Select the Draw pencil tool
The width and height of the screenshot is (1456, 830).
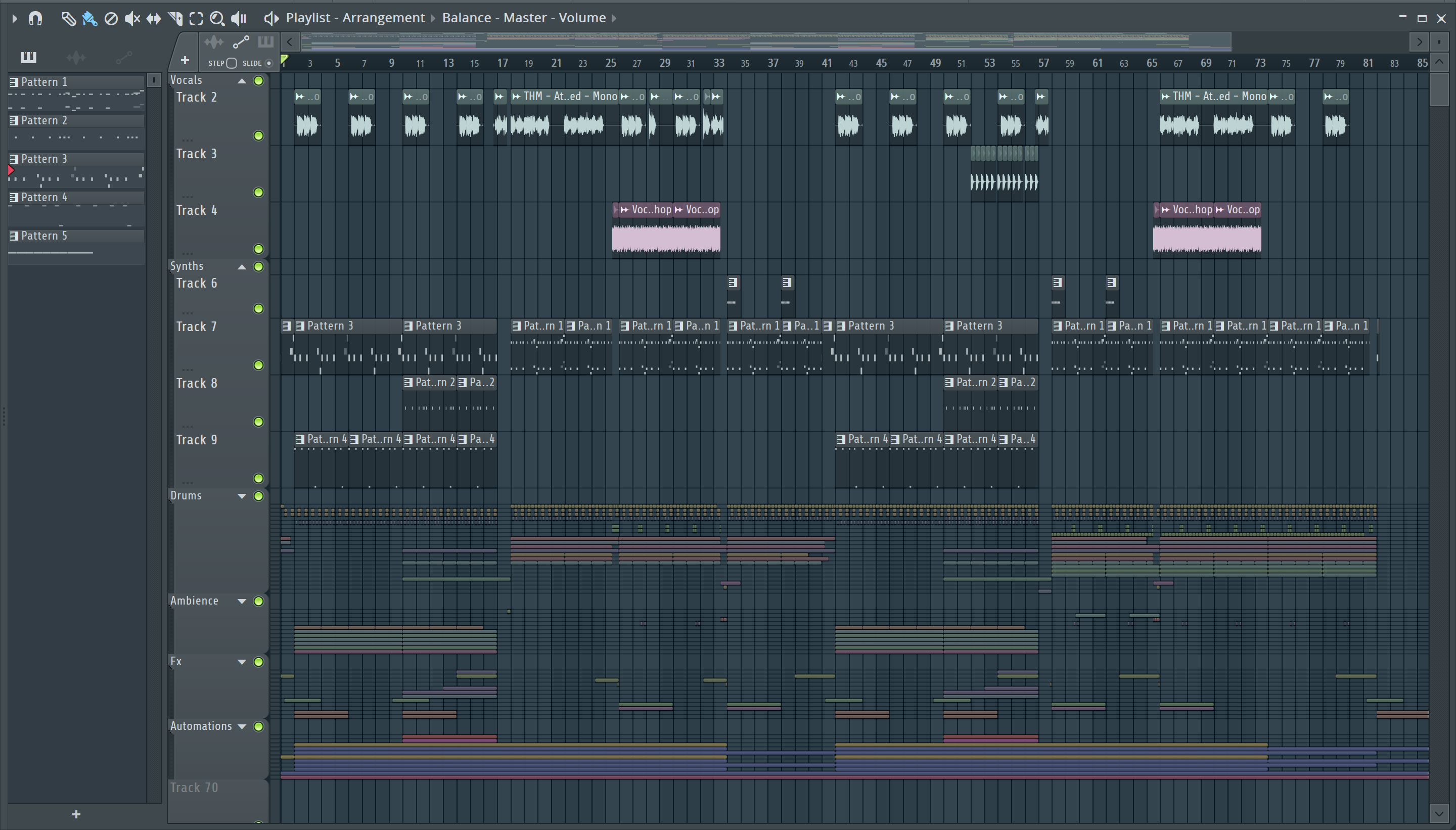(68, 19)
